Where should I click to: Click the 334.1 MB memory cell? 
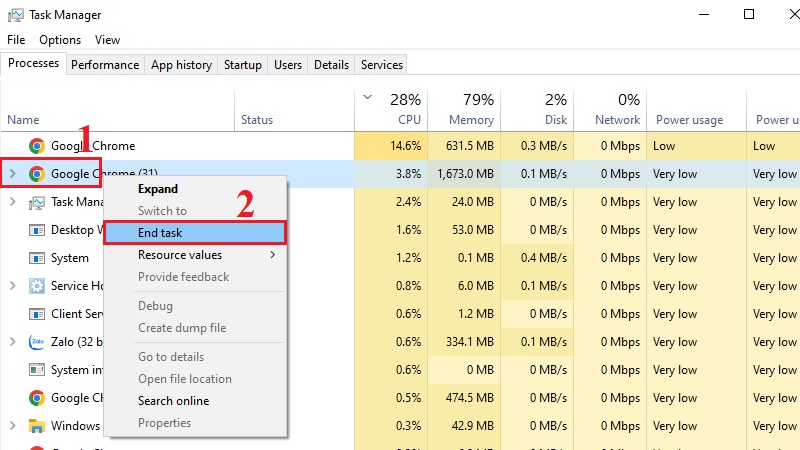(x=464, y=342)
